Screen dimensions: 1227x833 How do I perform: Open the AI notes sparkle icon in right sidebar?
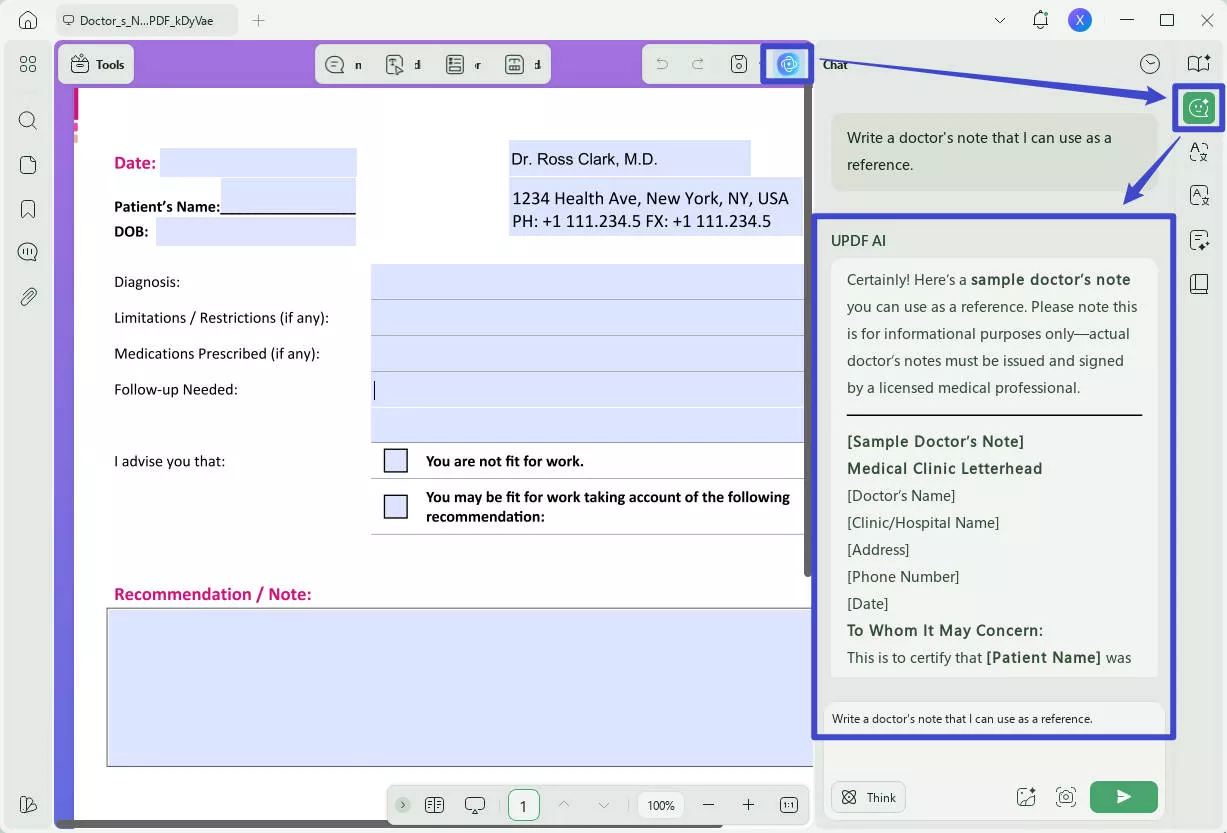[x=1199, y=240]
